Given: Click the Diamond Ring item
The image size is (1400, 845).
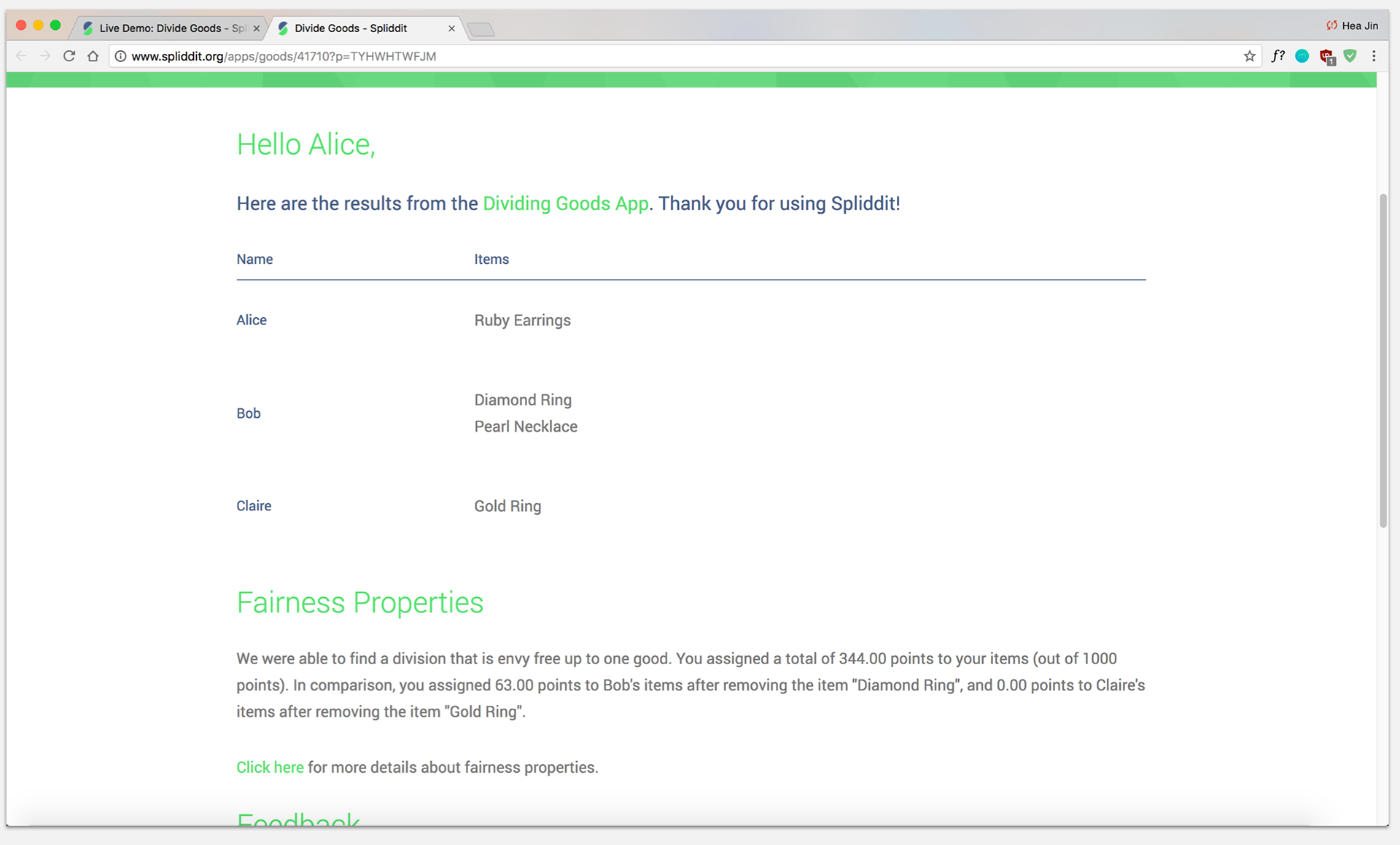Looking at the screenshot, I should [523, 400].
